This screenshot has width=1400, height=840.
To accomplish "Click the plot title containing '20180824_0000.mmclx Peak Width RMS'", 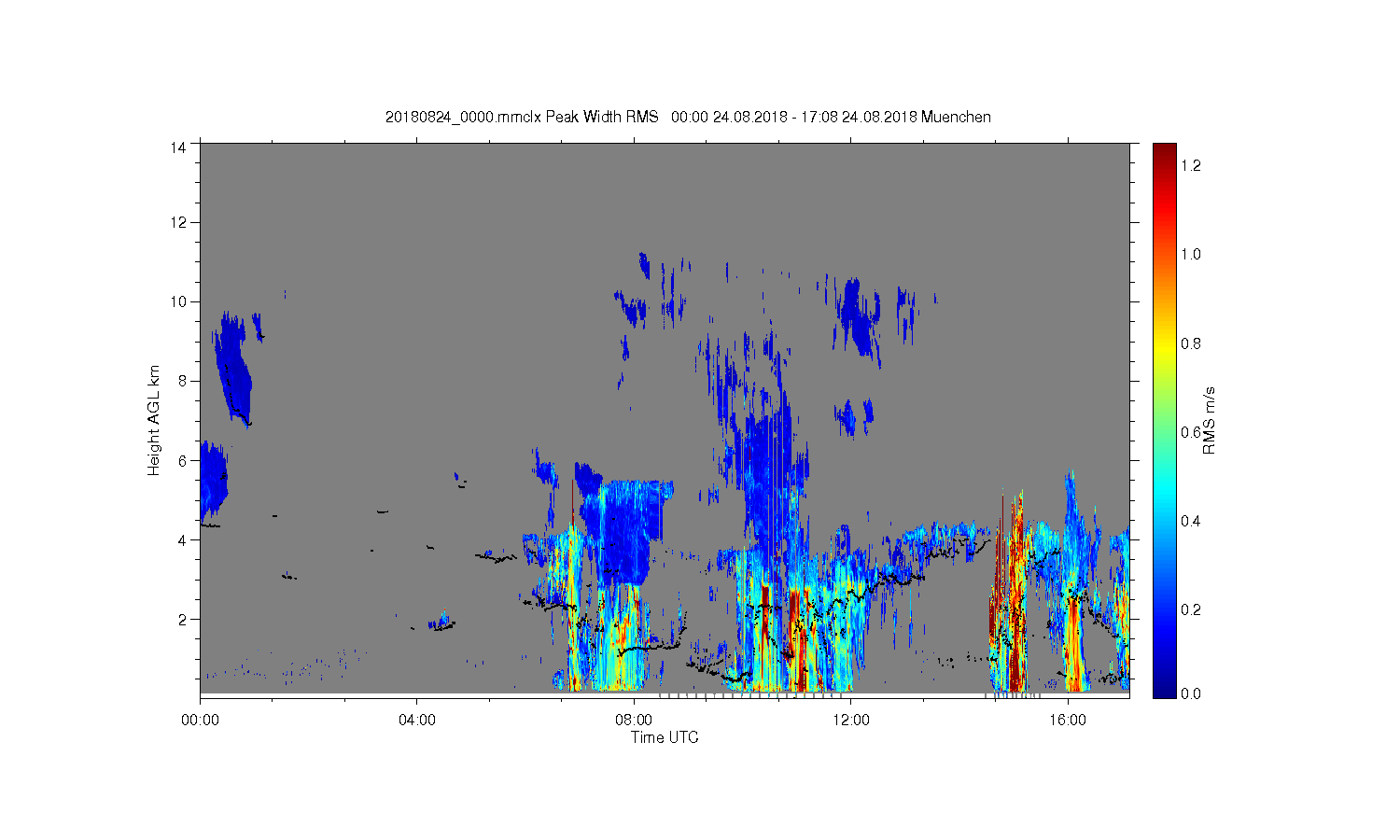I will (x=688, y=117).
